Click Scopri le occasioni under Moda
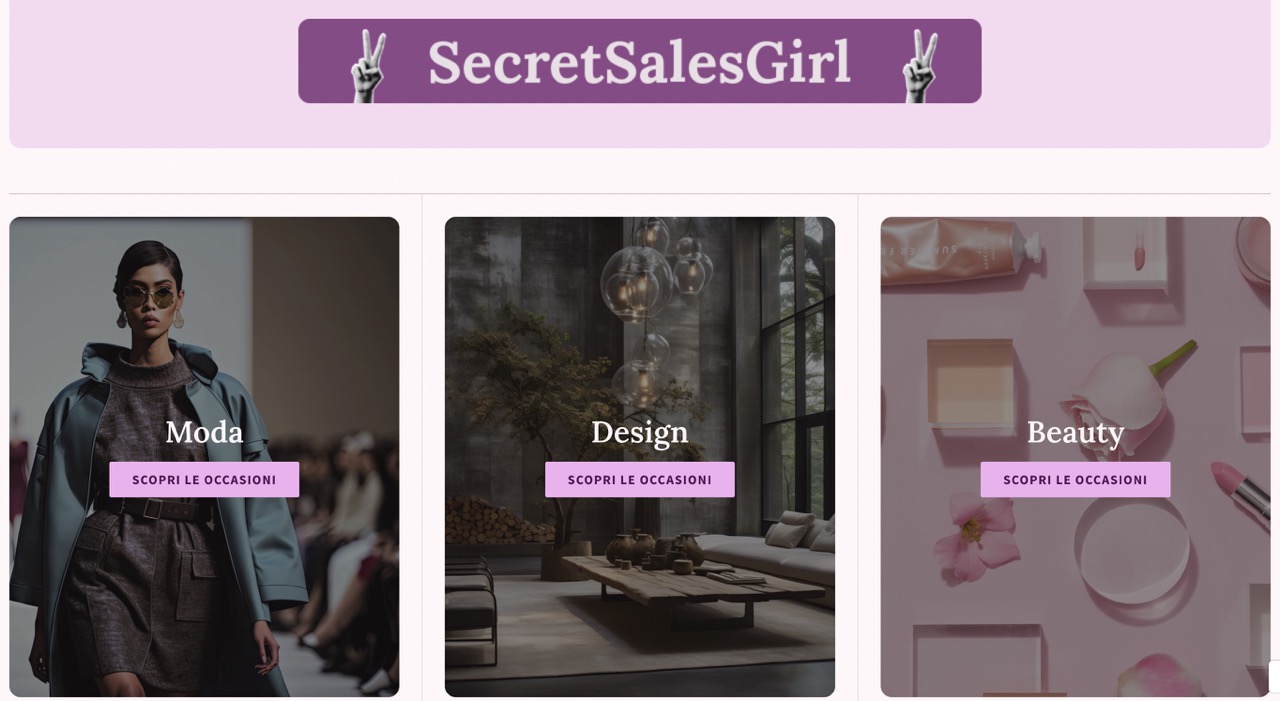1280x701 pixels. [204, 480]
